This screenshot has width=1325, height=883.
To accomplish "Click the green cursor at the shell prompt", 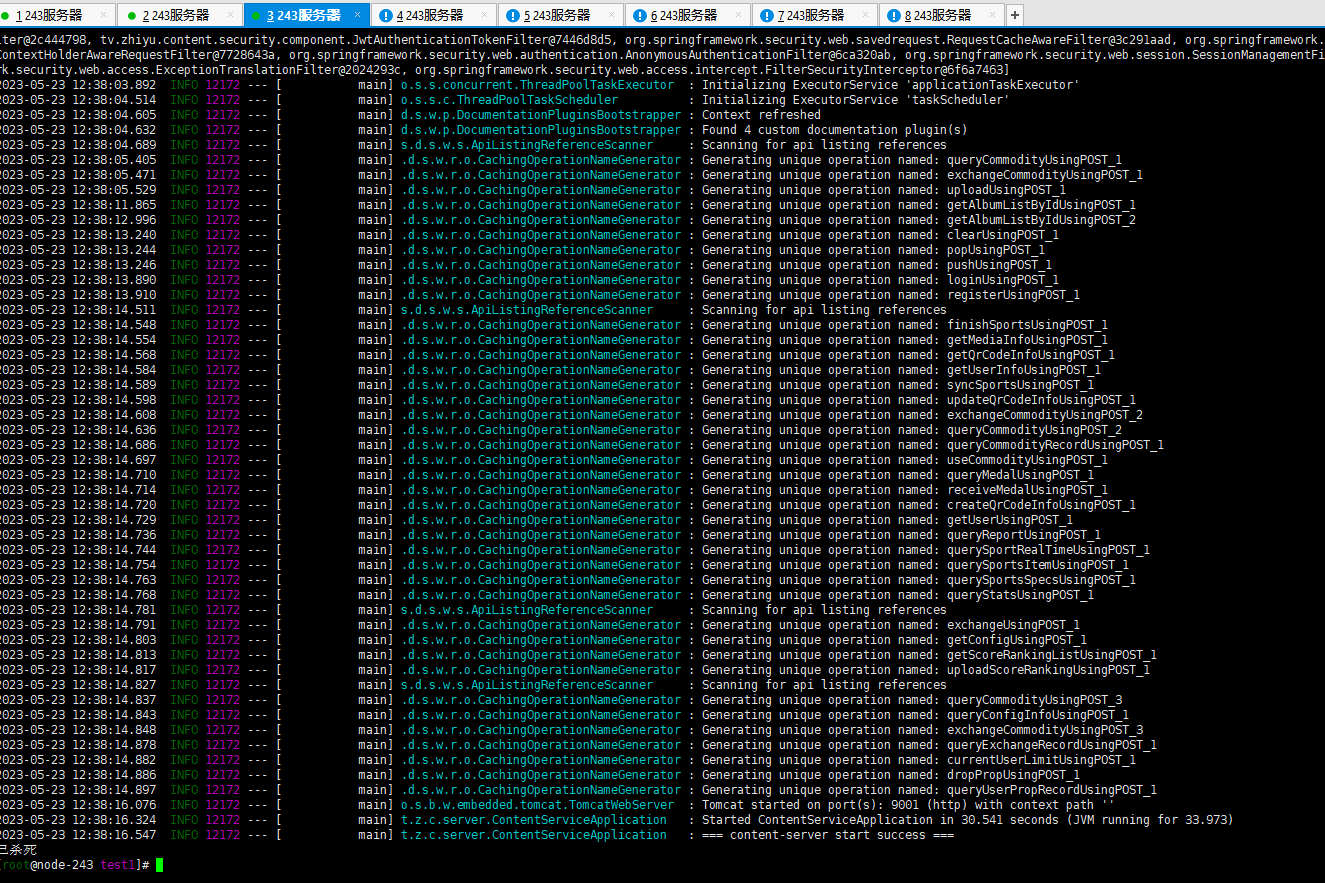I will pos(159,865).
